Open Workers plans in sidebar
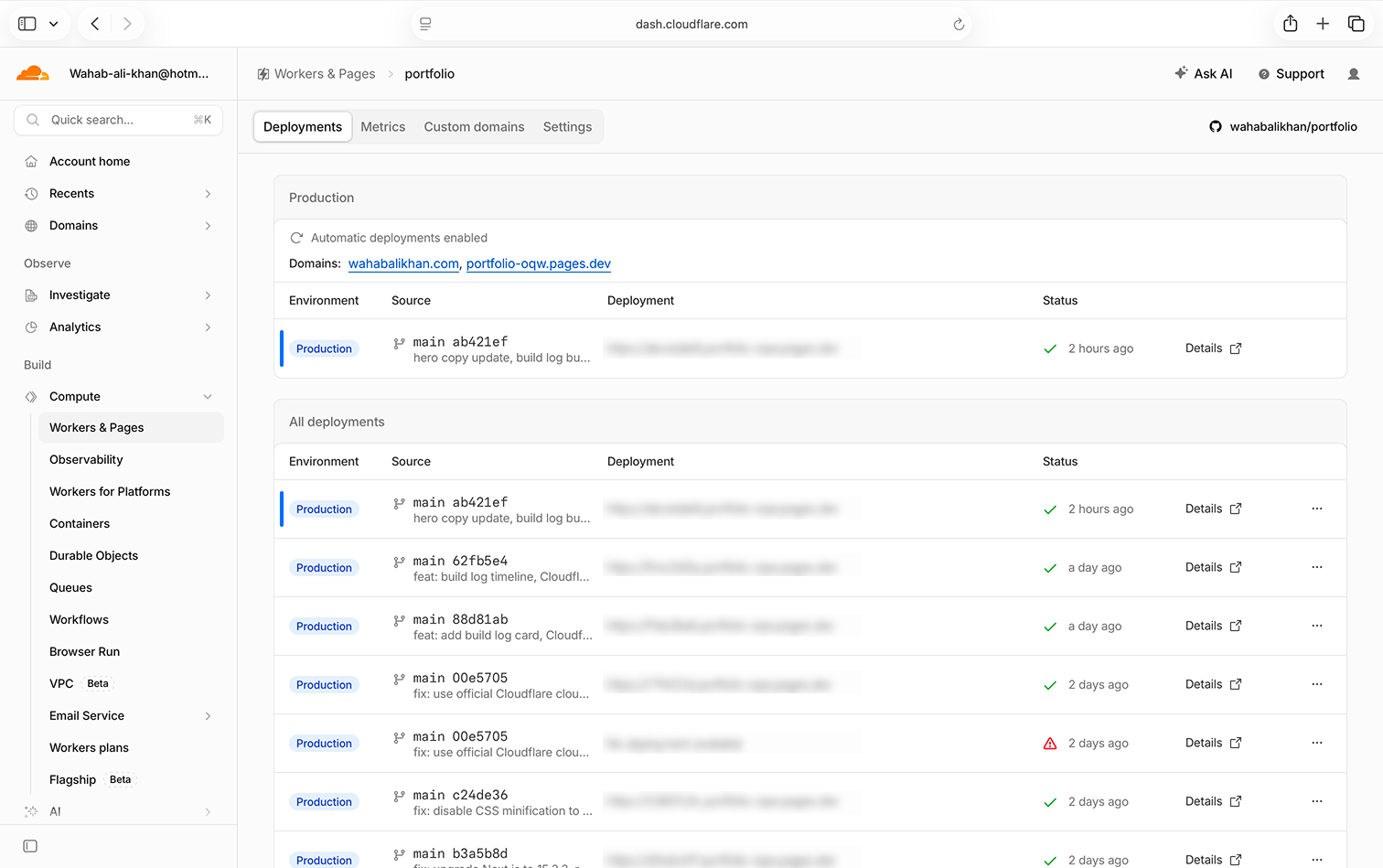This screenshot has height=868, width=1383. [x=89, y=748]
